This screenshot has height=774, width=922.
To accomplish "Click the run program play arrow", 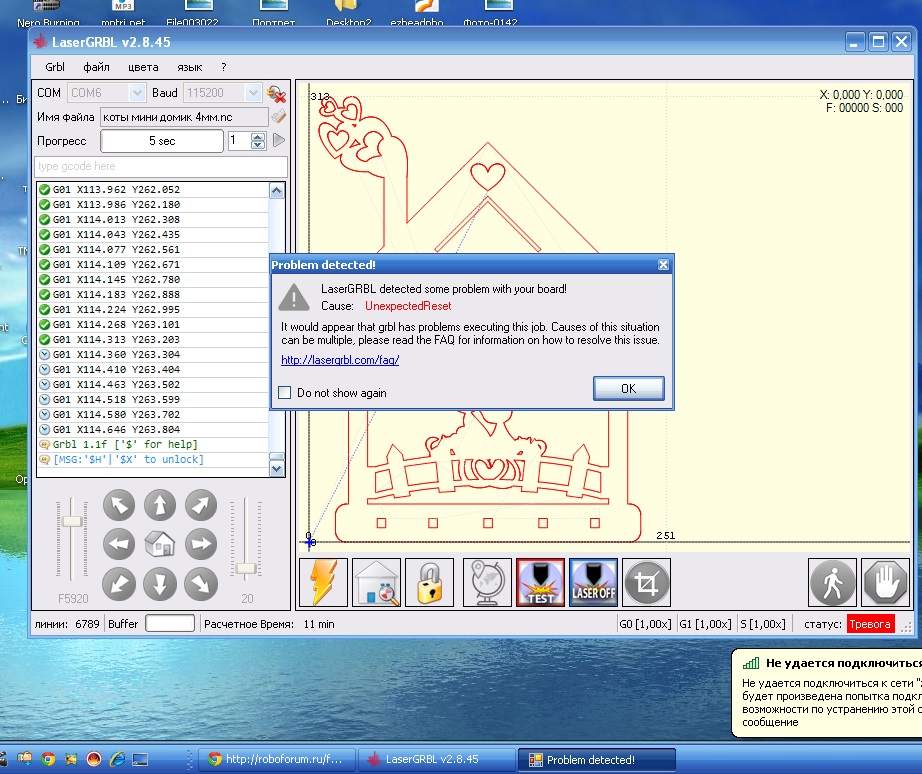I will pos(279,141).
